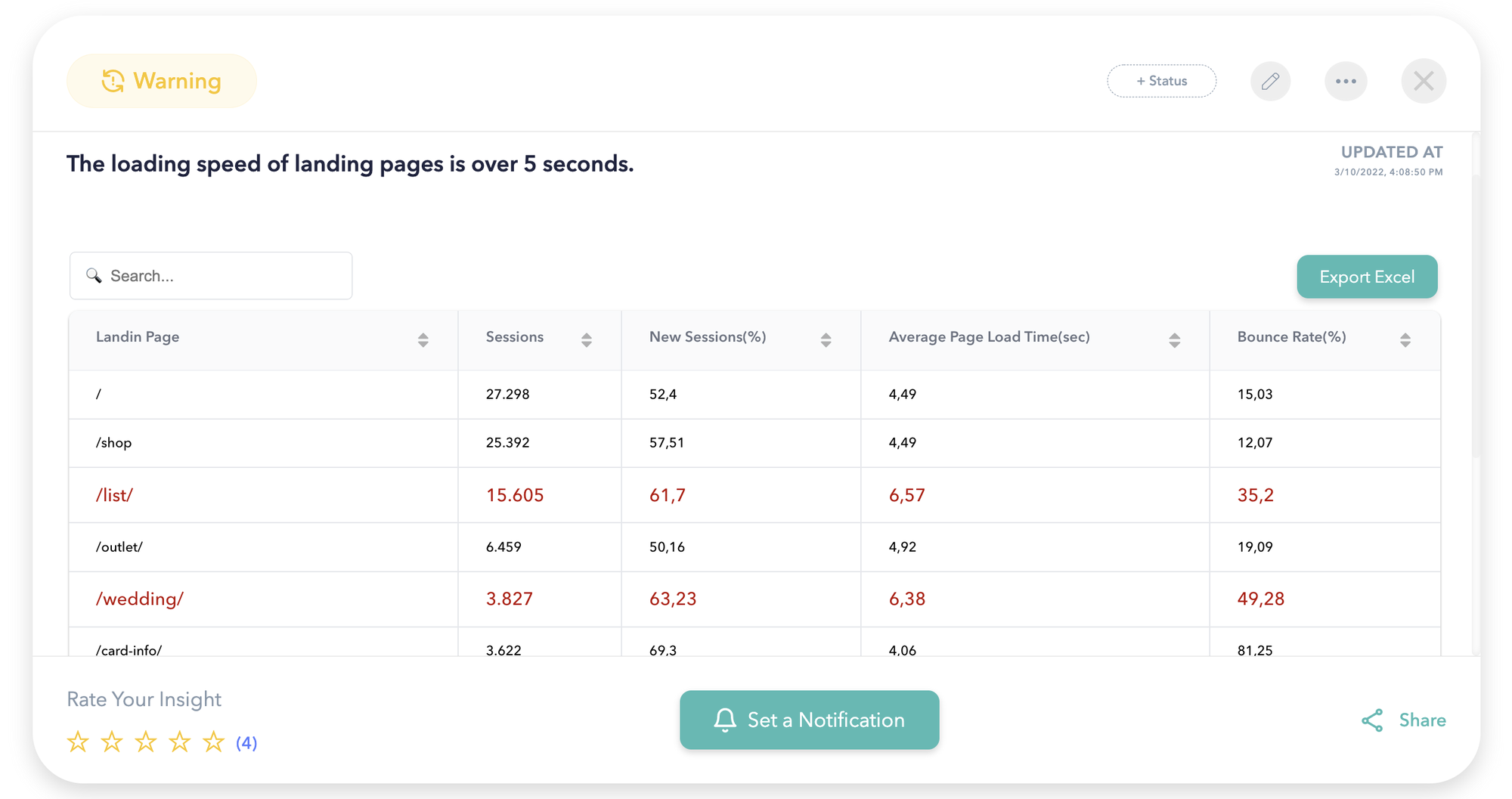This screenshot has height=799, width=1512.
Task: Click the share icon
Action: tap(1372, 720)
